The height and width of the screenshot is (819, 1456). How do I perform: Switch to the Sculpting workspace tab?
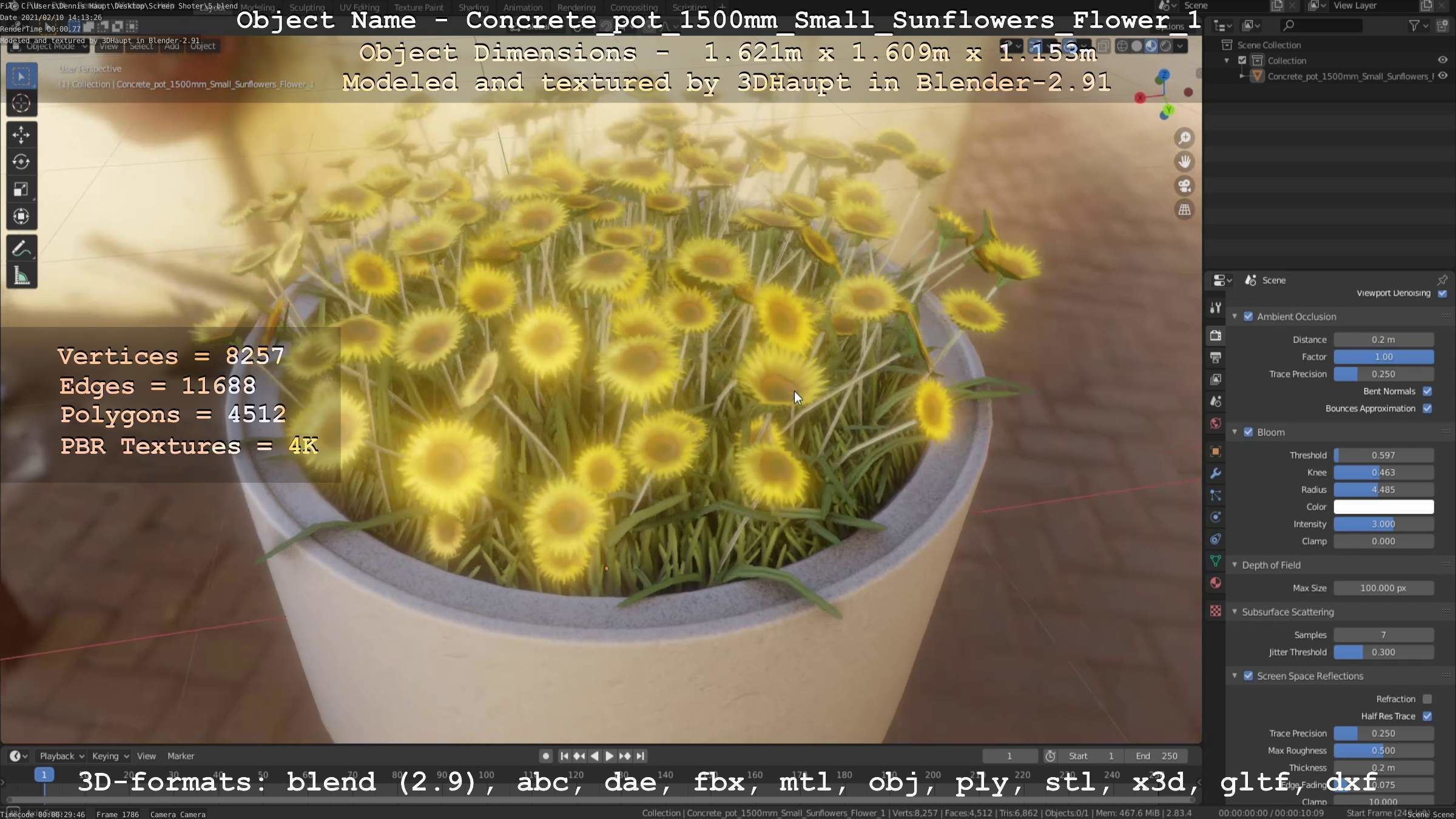(307, 7)
